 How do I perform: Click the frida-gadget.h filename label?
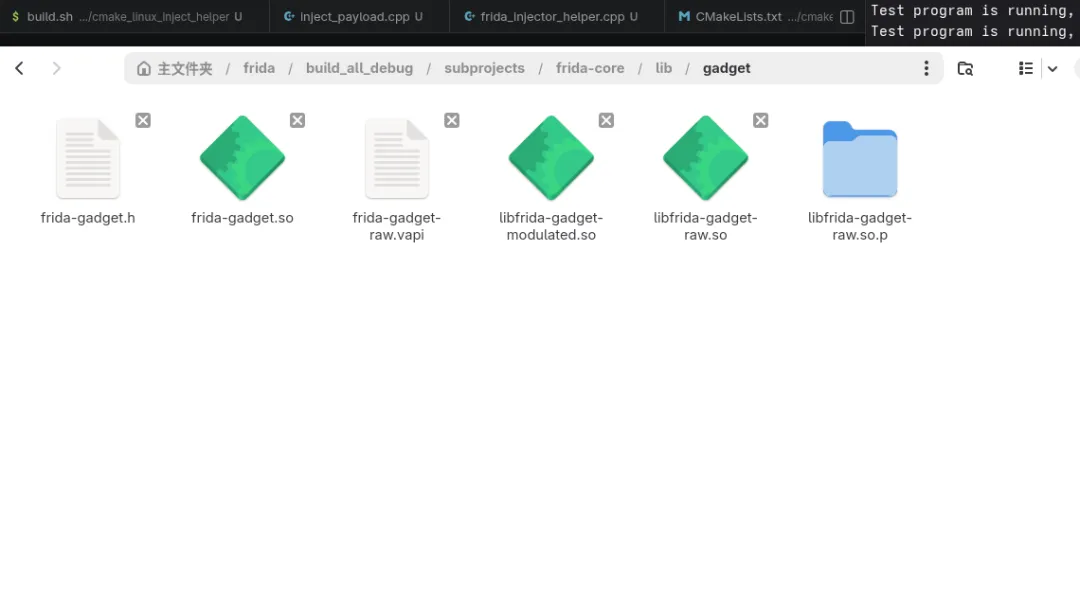[x=87, y=218]
